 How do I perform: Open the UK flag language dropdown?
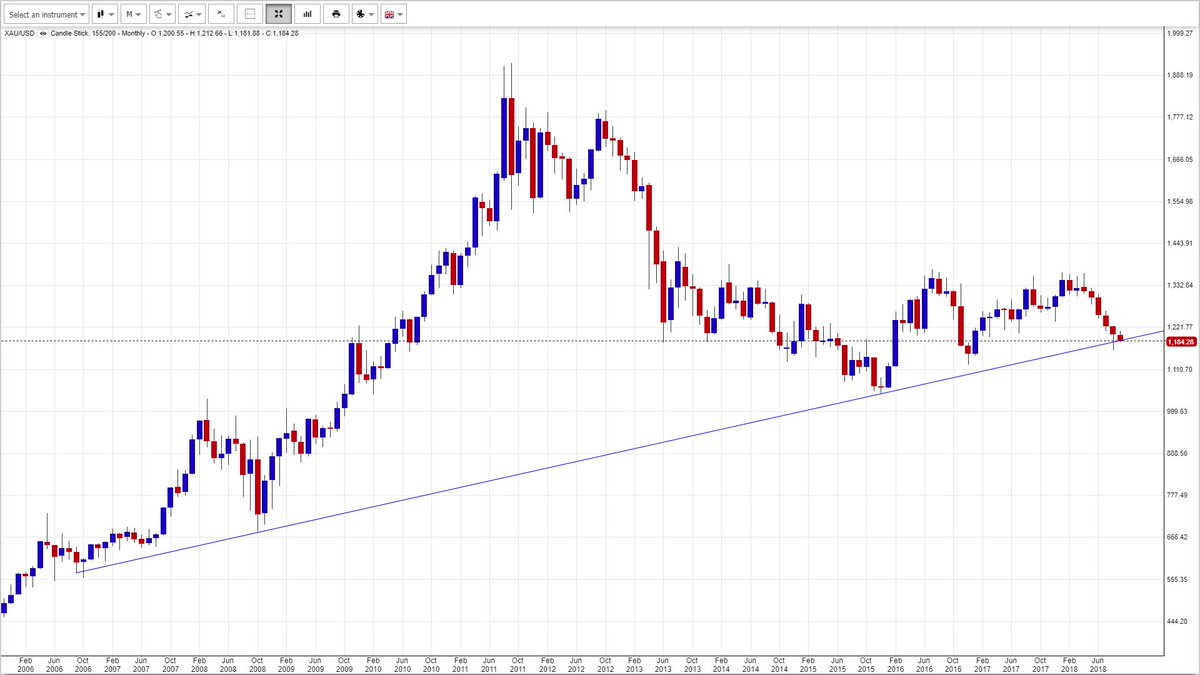coord(394,15)
